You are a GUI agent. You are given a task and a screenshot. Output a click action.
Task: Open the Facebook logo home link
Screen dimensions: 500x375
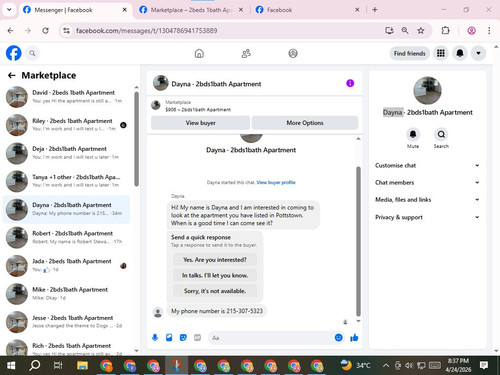pos(14,53)
